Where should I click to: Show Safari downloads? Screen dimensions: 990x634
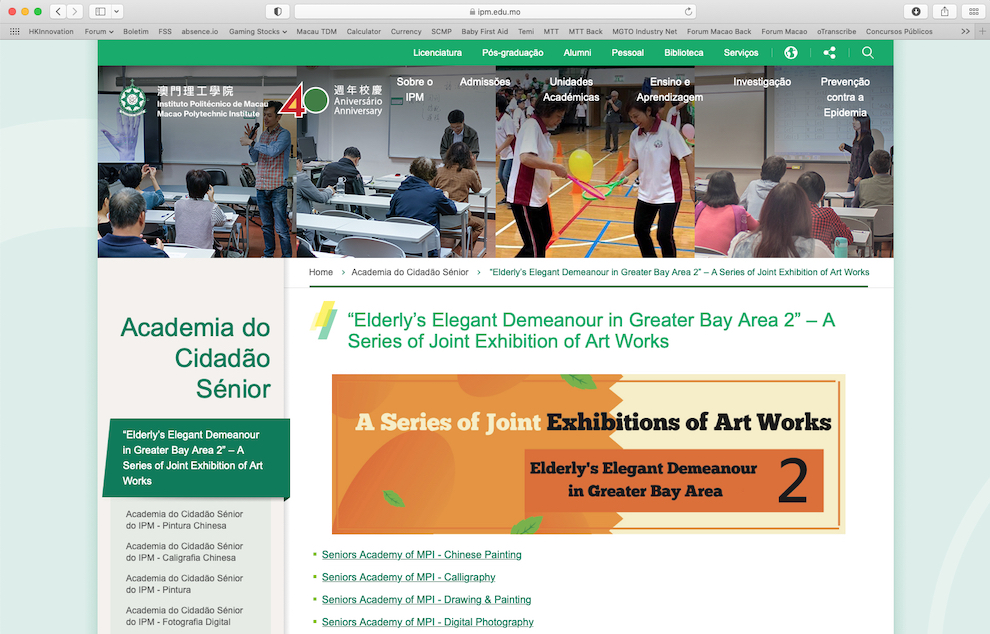916,11
